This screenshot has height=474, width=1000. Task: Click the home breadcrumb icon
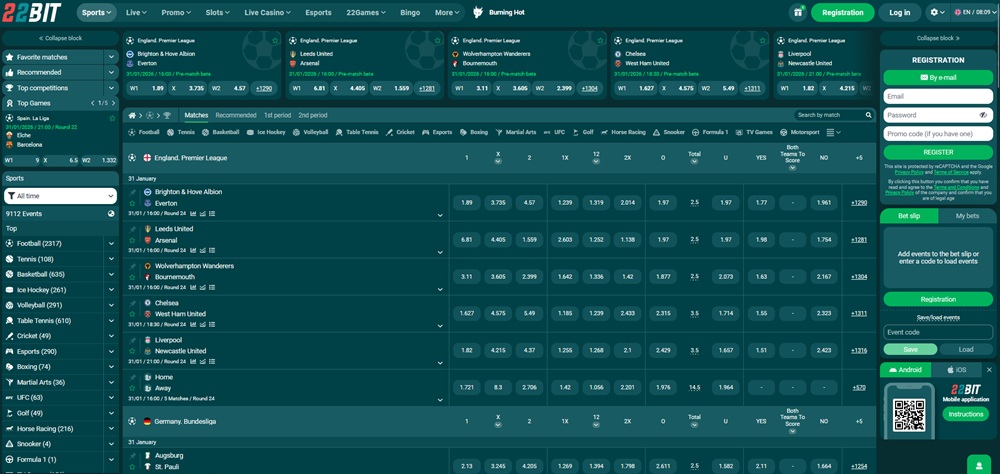coord(131,115)
